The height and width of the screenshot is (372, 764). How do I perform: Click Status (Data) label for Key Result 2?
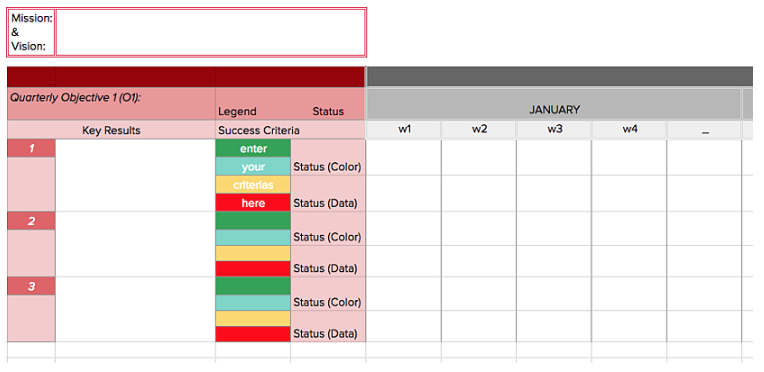325,268
